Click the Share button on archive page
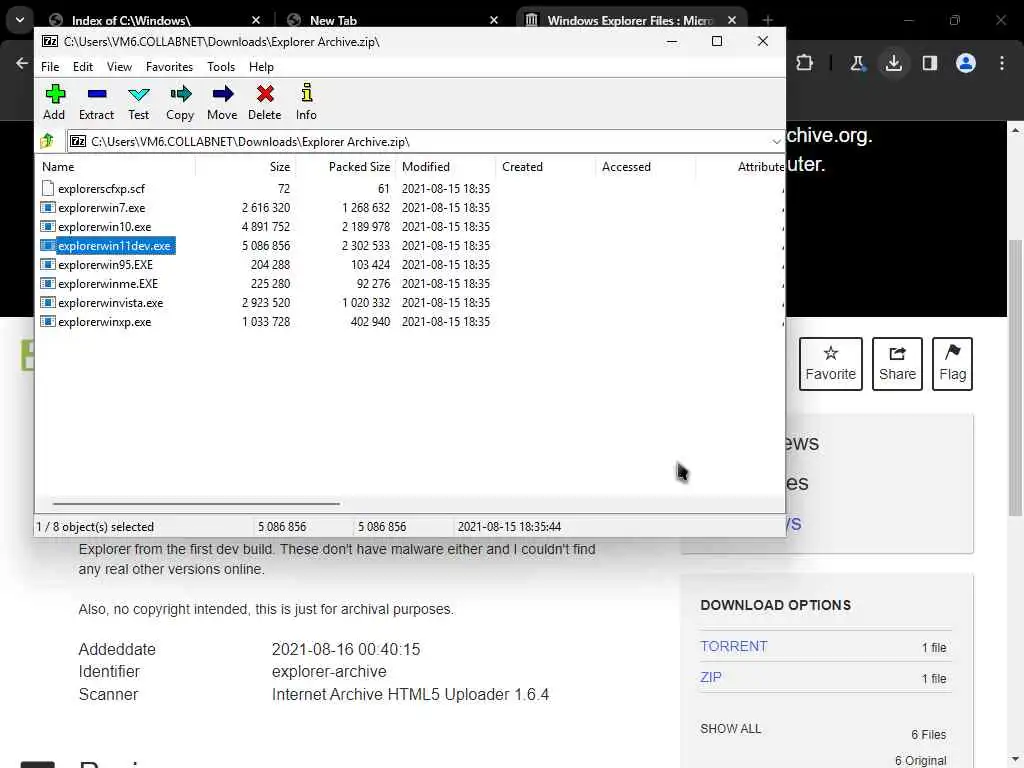This screenshot has height=768, width=1024. [897, 364]
